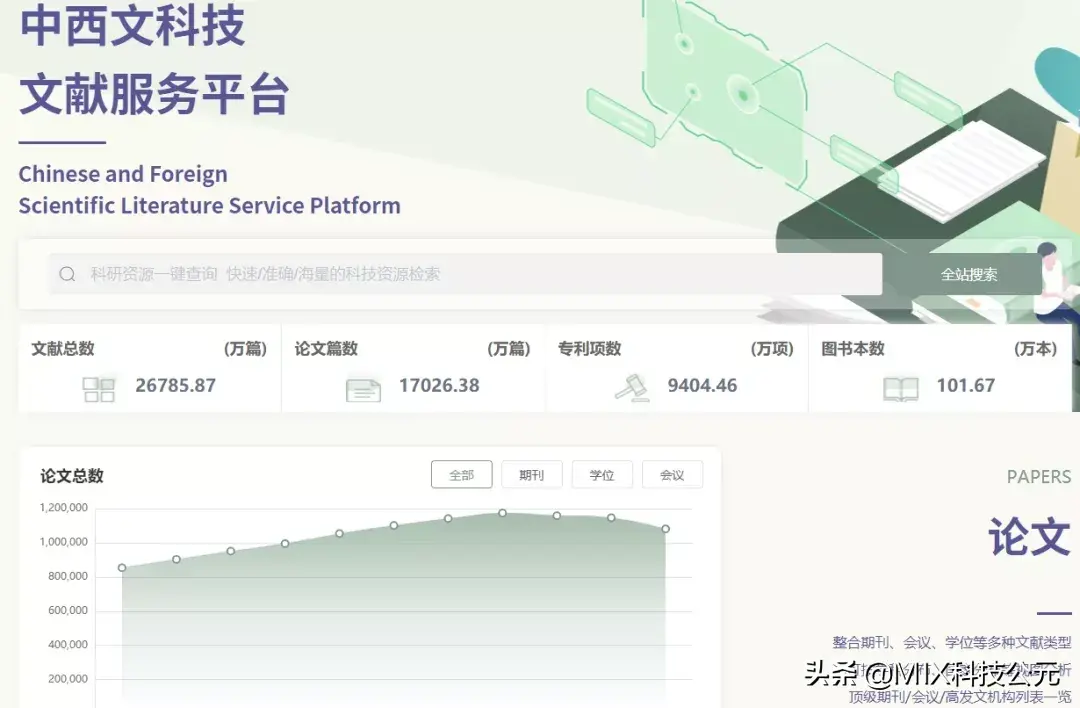Open the 论文篇数 value 17026.38
The image size is (1080, 708).
439,385
